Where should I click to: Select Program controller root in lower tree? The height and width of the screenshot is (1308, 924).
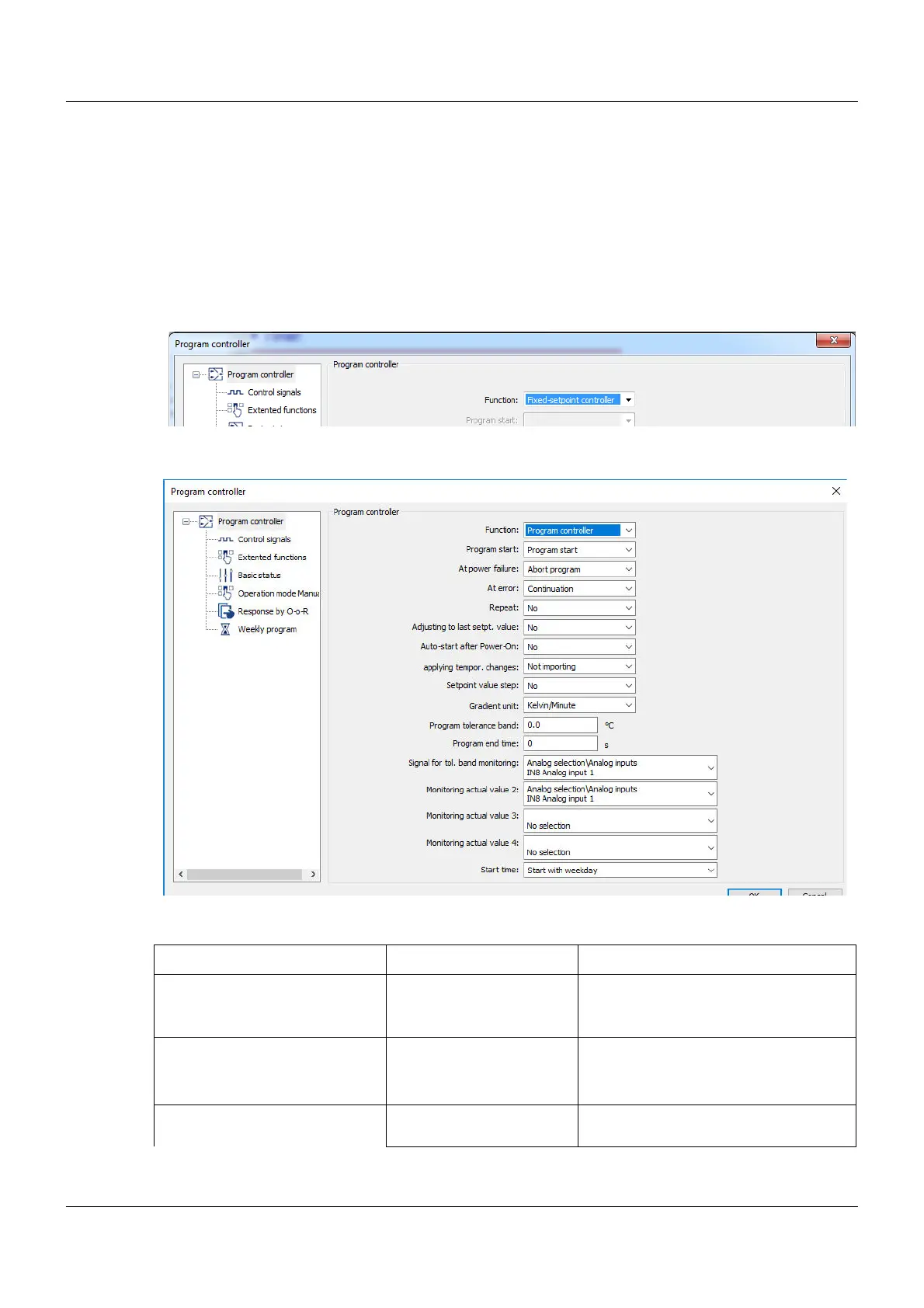click(251, 521)
